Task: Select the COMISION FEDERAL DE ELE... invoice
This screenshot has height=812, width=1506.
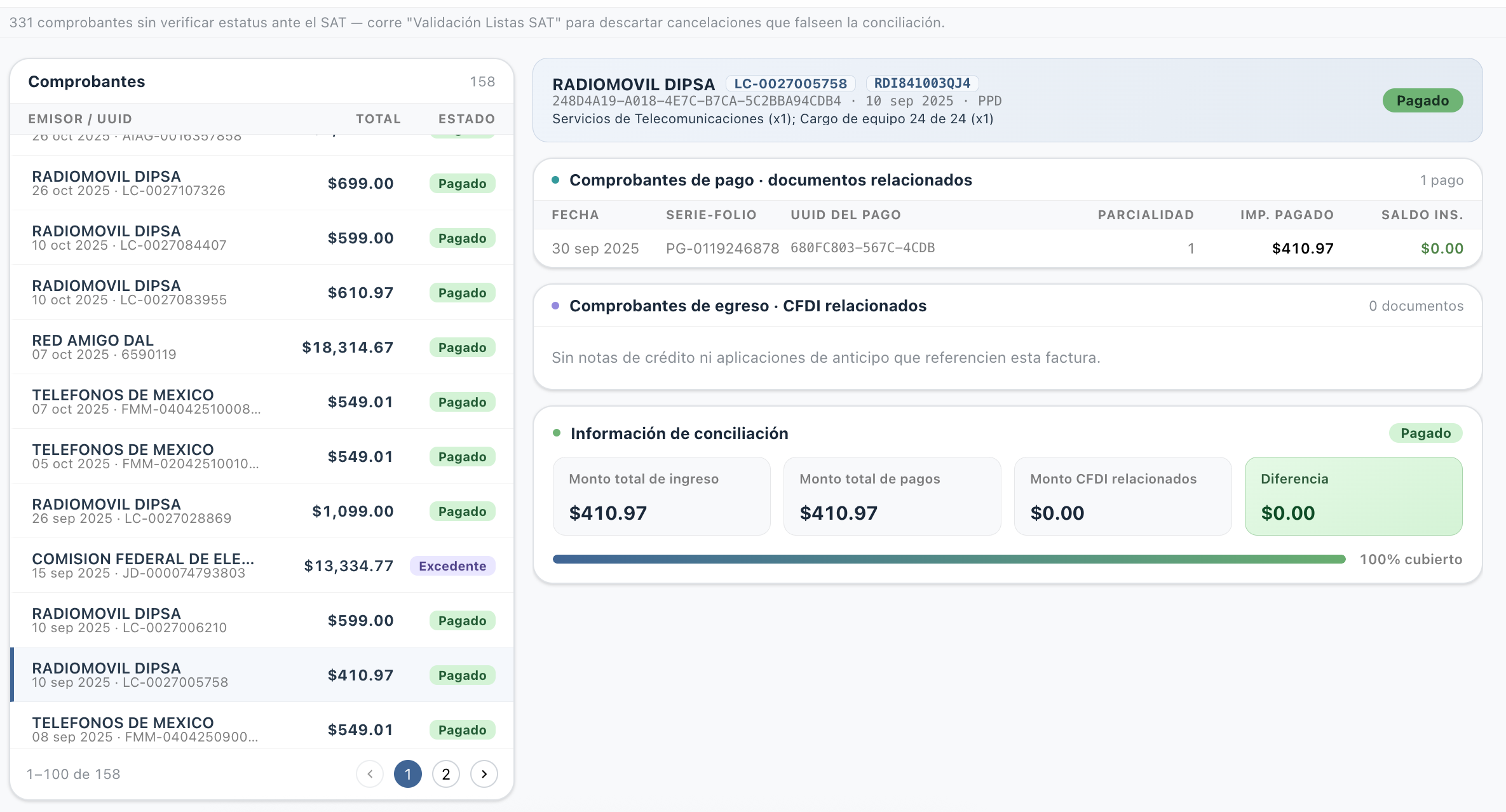Action: click(x=262, y=565)
